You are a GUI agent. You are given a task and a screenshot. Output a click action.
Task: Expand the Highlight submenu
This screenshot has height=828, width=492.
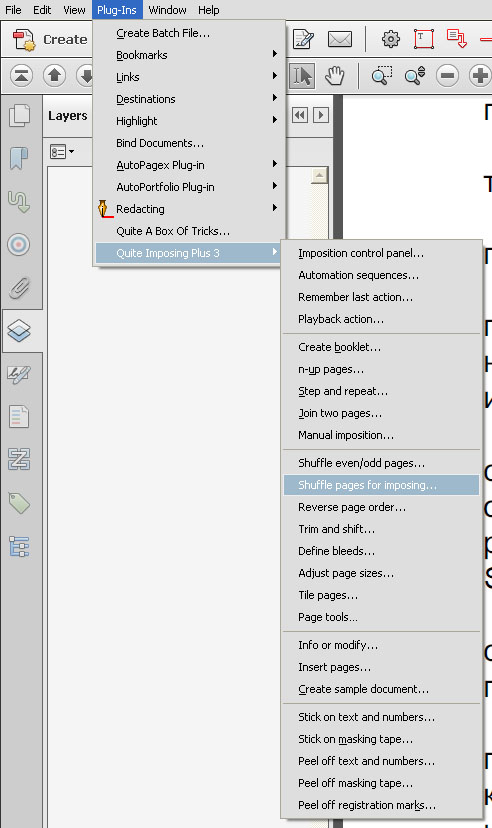(x=187, y=121)
